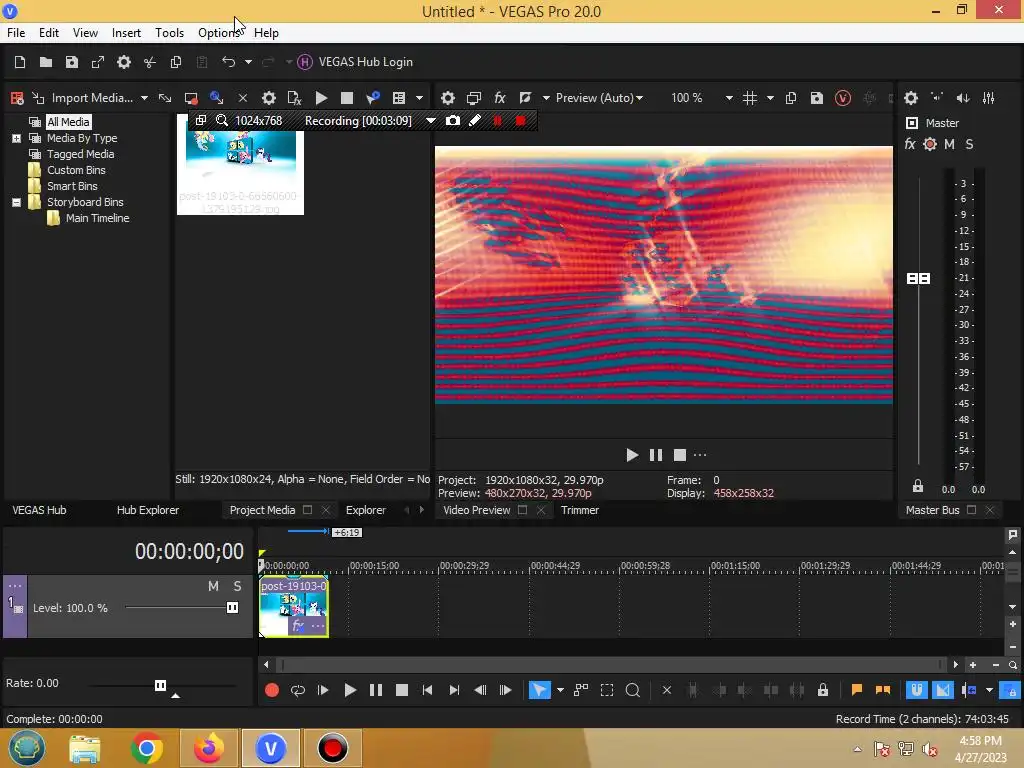Viewport: 1024px width, 768px height.
Task: Toggle the Master fader lock icon
Action: (x=918, y=486)
